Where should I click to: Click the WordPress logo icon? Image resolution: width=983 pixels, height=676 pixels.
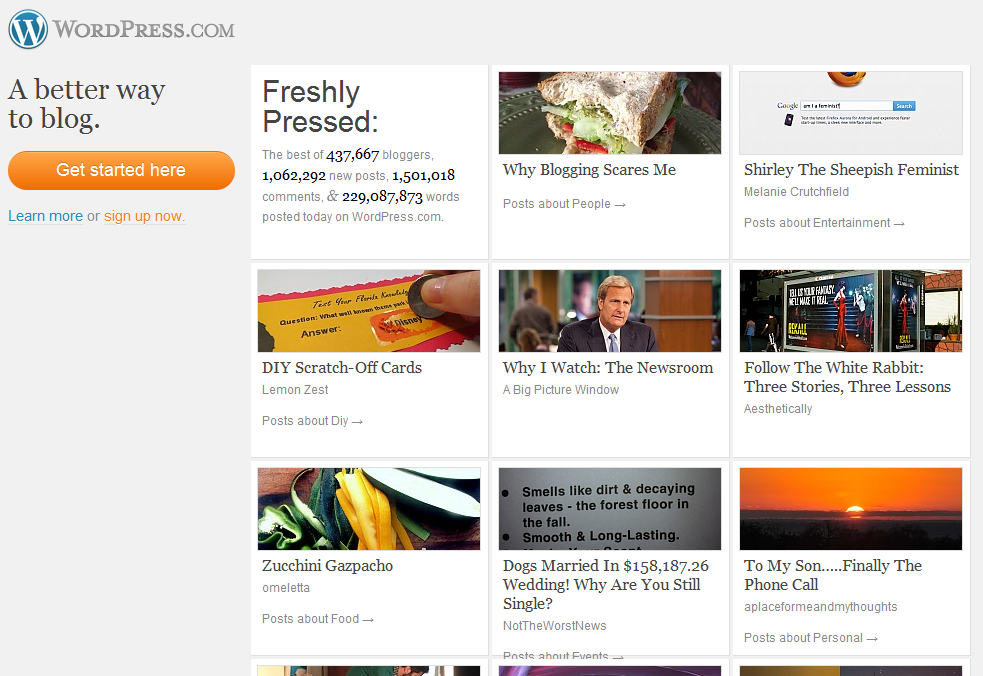[x=28, y=29]
